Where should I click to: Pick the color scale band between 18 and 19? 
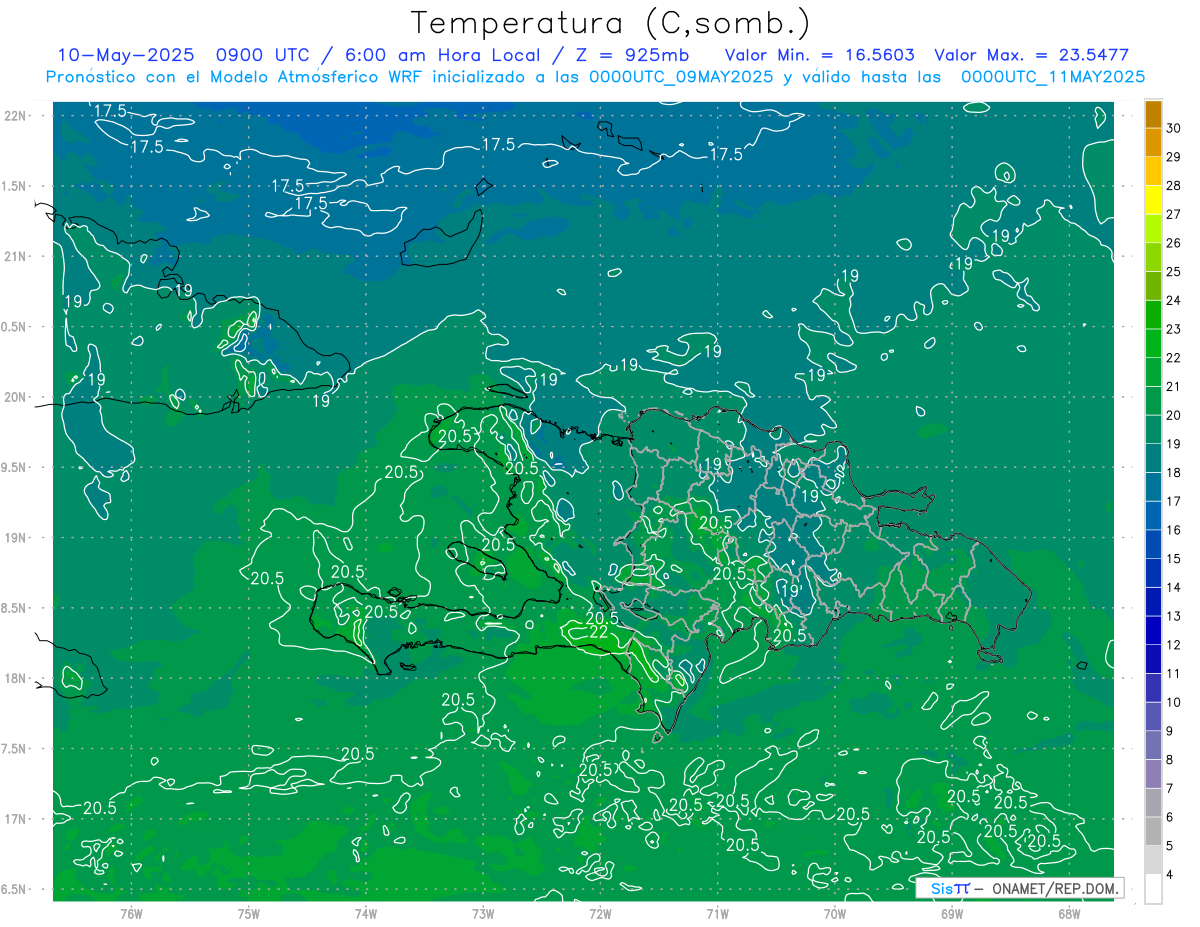tap(1153, 458)
